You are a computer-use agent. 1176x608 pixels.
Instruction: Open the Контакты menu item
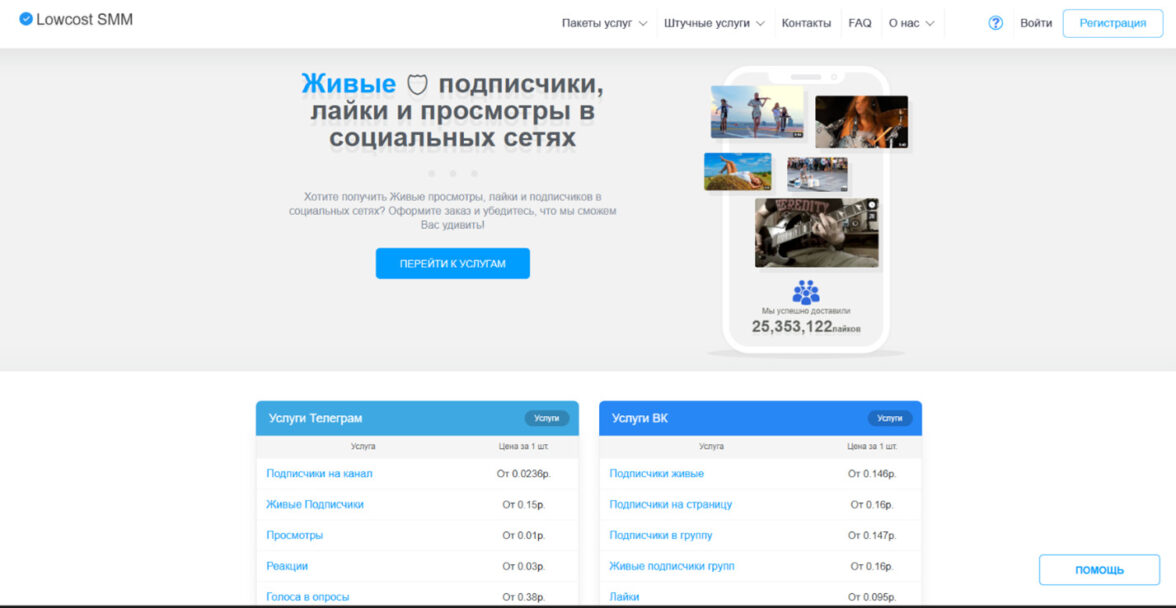tap(806, 23)
